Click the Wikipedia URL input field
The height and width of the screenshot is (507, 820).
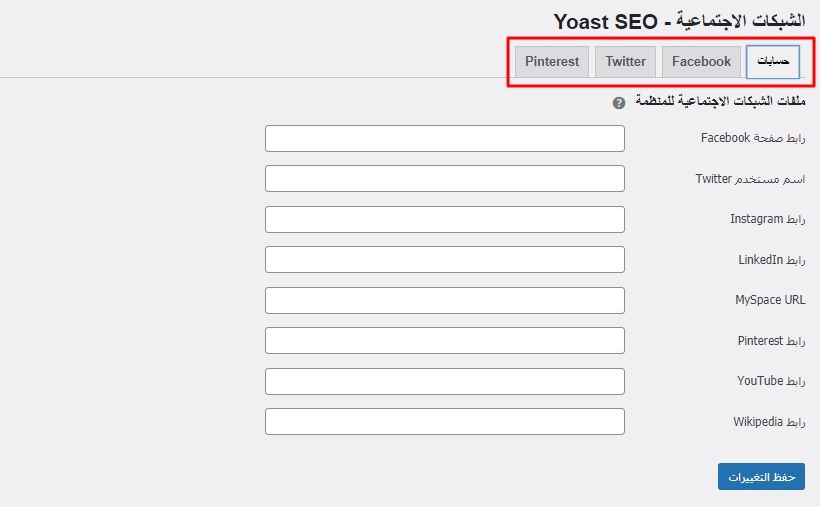[x=444, y=422]
